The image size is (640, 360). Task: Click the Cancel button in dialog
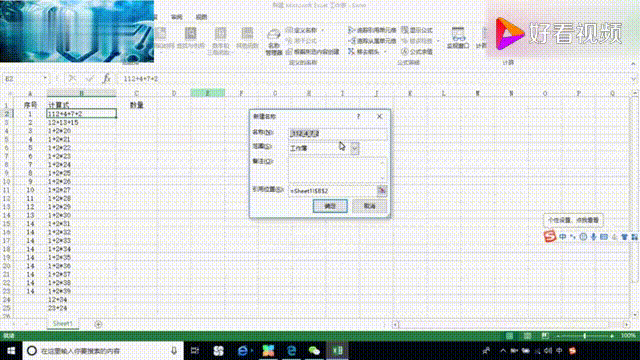coord(369,206)
